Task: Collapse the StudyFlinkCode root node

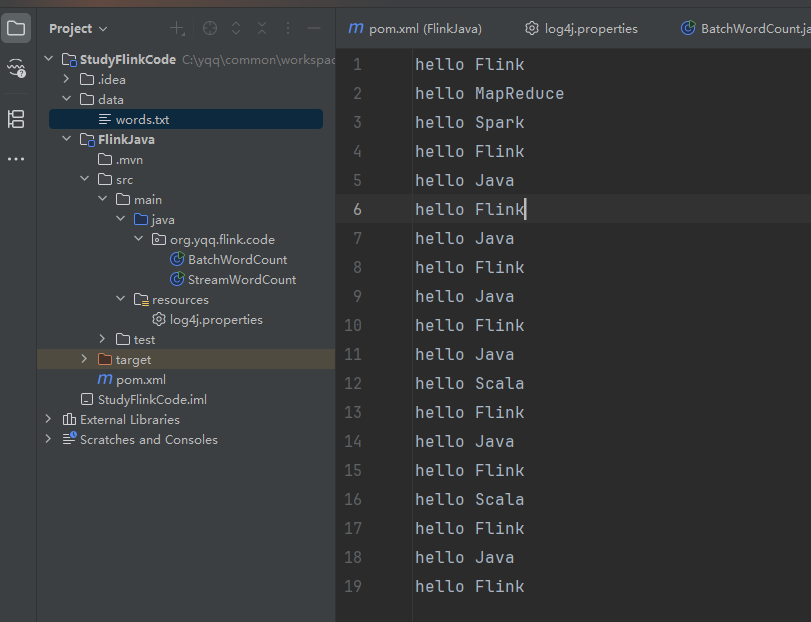Action: (x=49, y=59)
